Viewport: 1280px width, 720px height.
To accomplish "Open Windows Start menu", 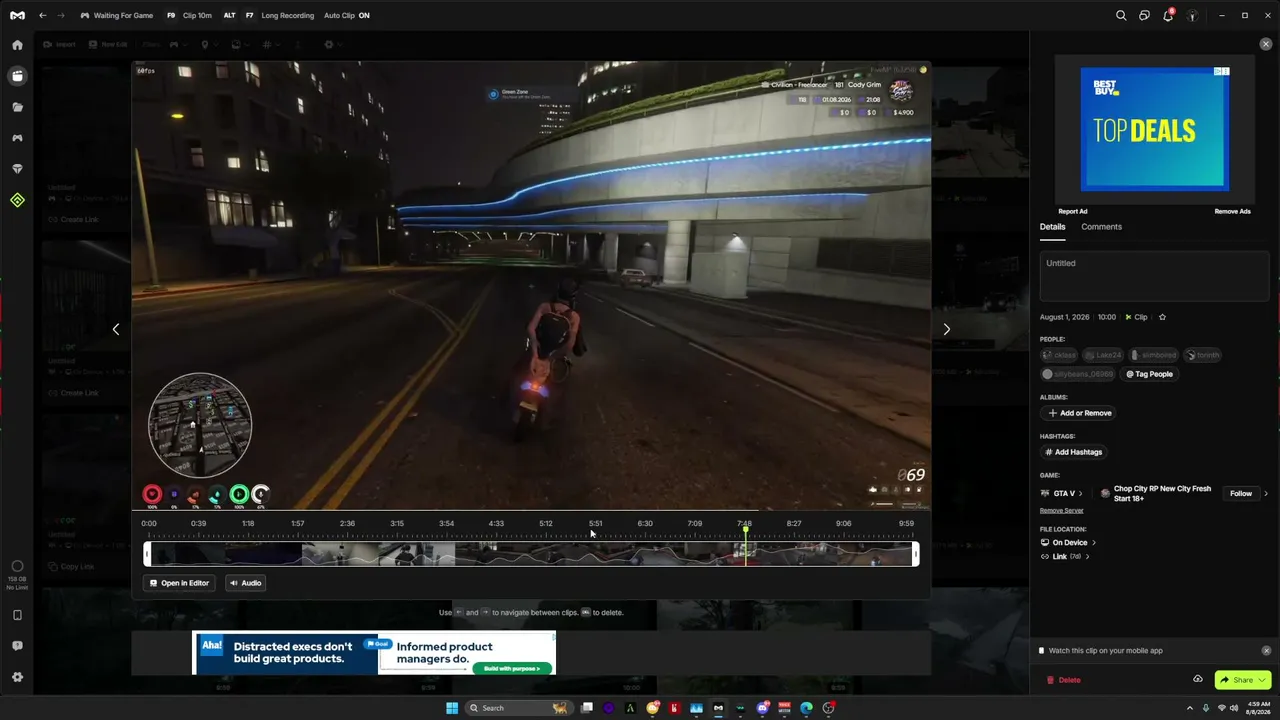I will pyautogui.click(x=452, y=708).
